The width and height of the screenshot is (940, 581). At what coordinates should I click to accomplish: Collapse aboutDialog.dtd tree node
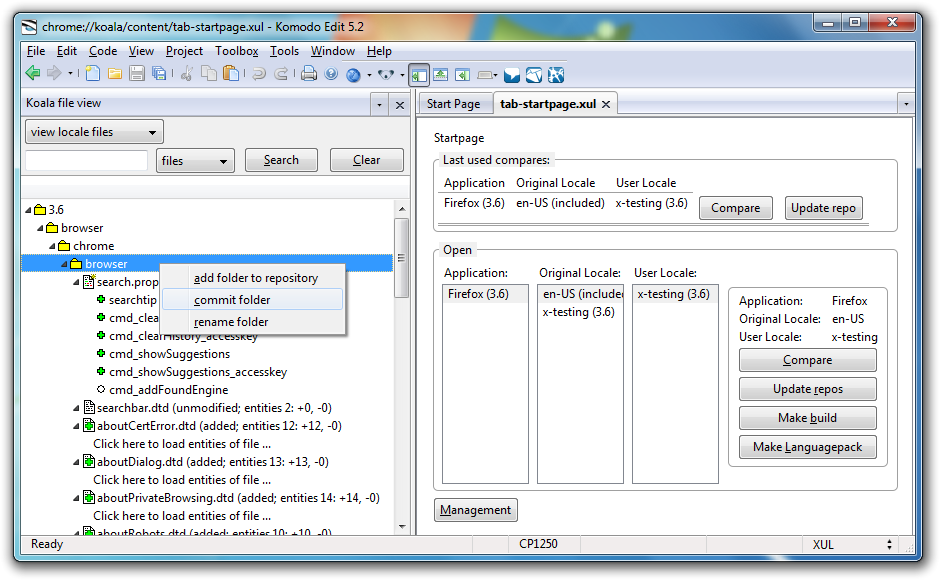coord(76,462)
